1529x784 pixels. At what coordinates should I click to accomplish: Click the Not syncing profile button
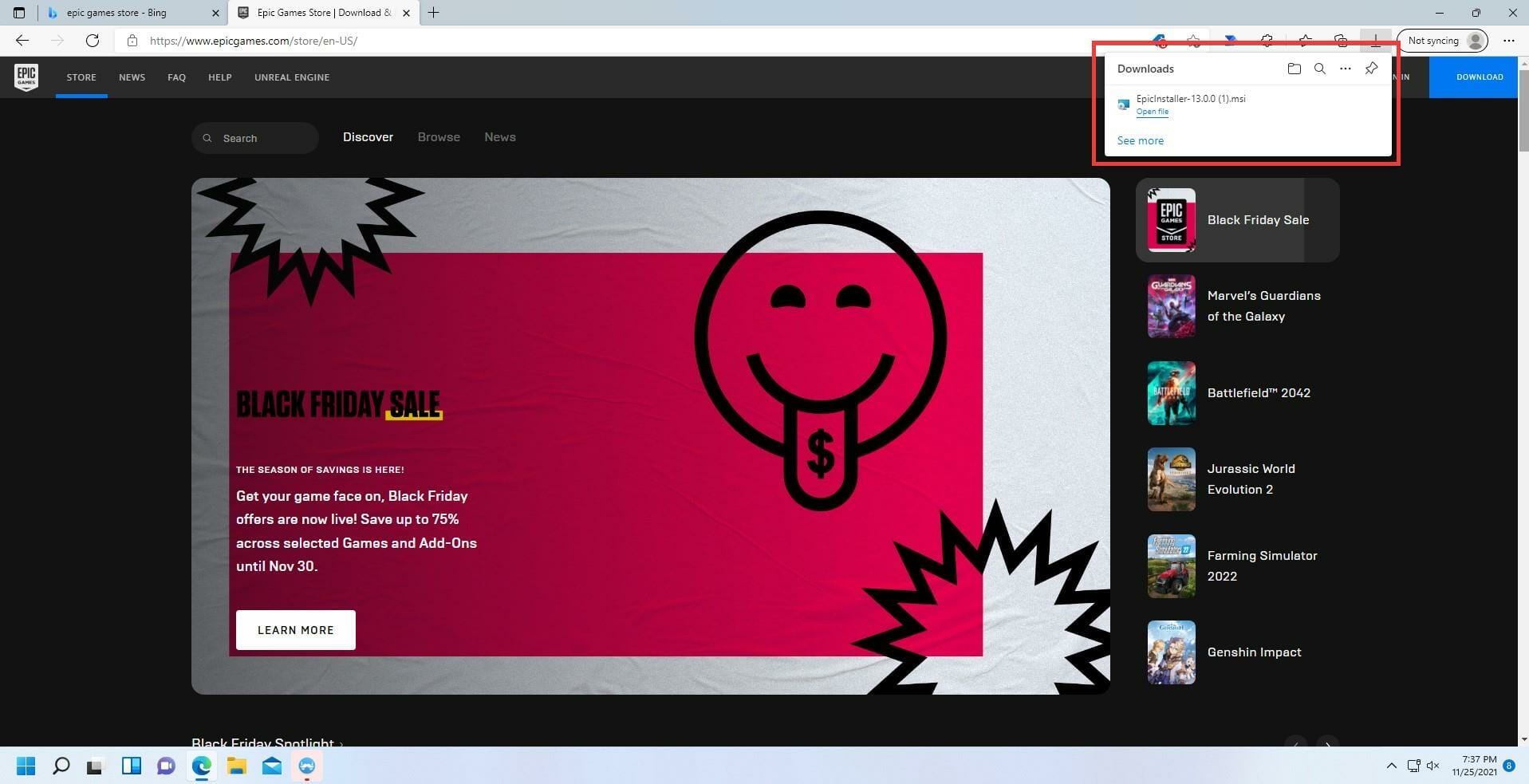coord(1442,41)
